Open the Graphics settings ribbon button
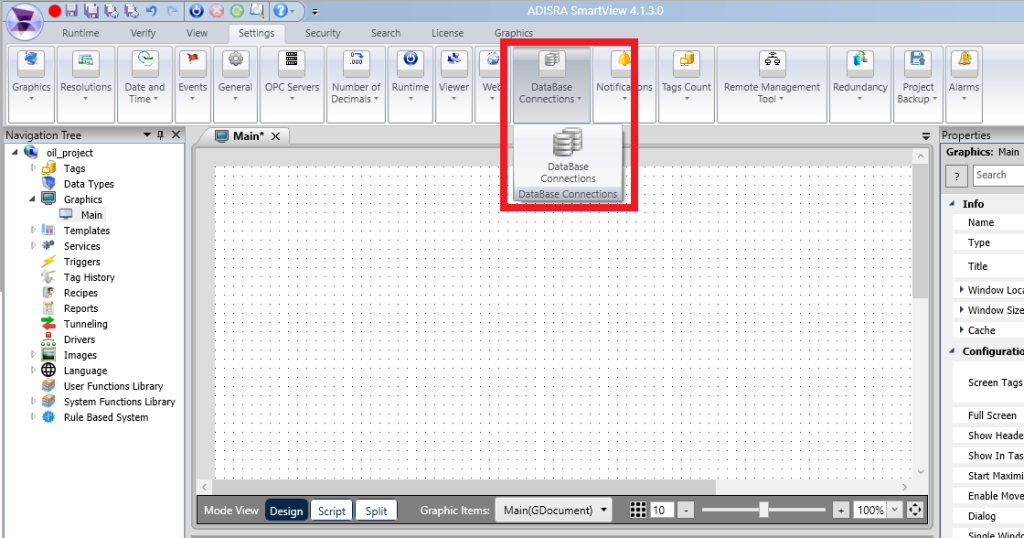 (x=31, y=84)
